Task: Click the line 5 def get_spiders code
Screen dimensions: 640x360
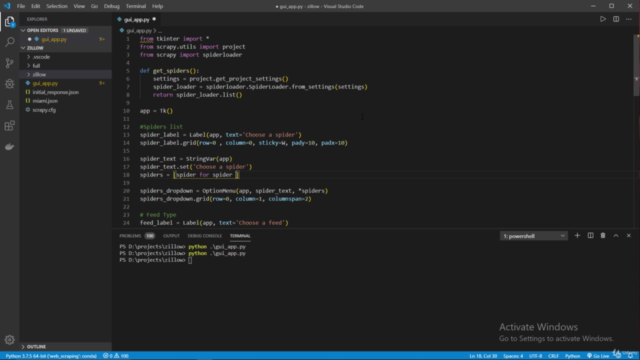Action: click(169, 71)
